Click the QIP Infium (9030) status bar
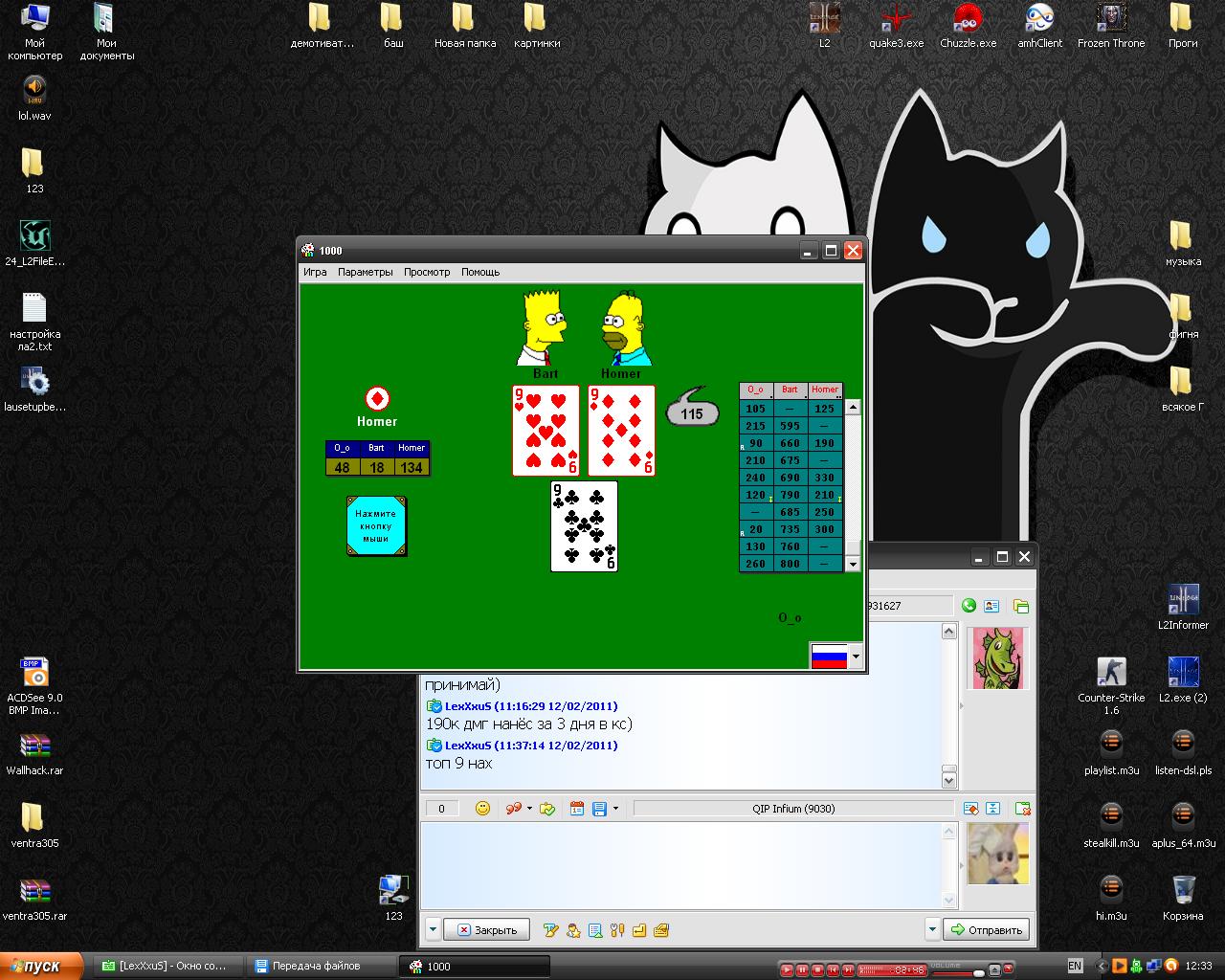This screenshot has width=1225, height=980. click(x=793, y=809)
